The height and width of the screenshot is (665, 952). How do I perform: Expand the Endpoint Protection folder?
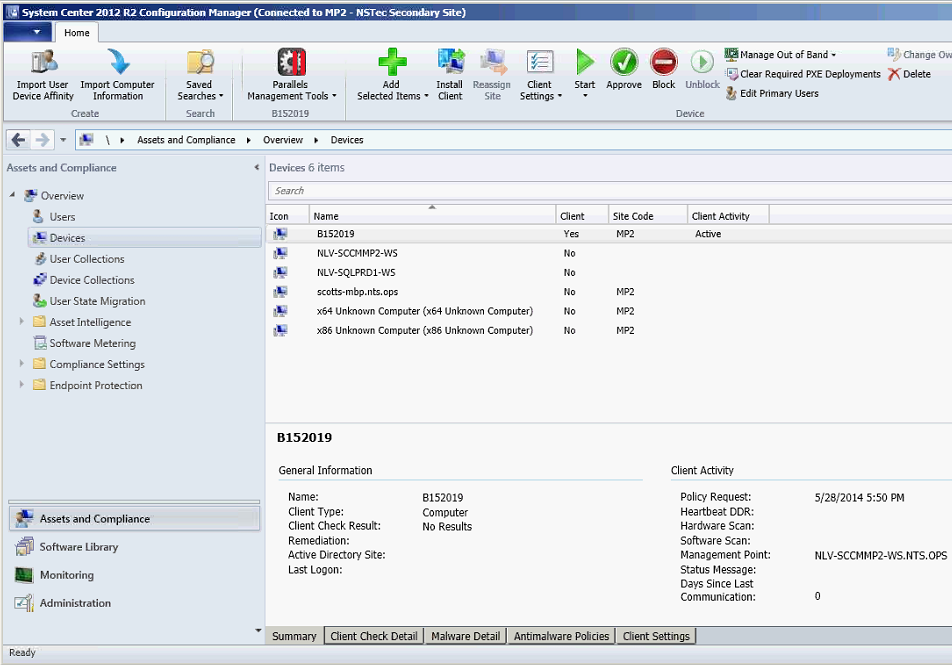21,384
